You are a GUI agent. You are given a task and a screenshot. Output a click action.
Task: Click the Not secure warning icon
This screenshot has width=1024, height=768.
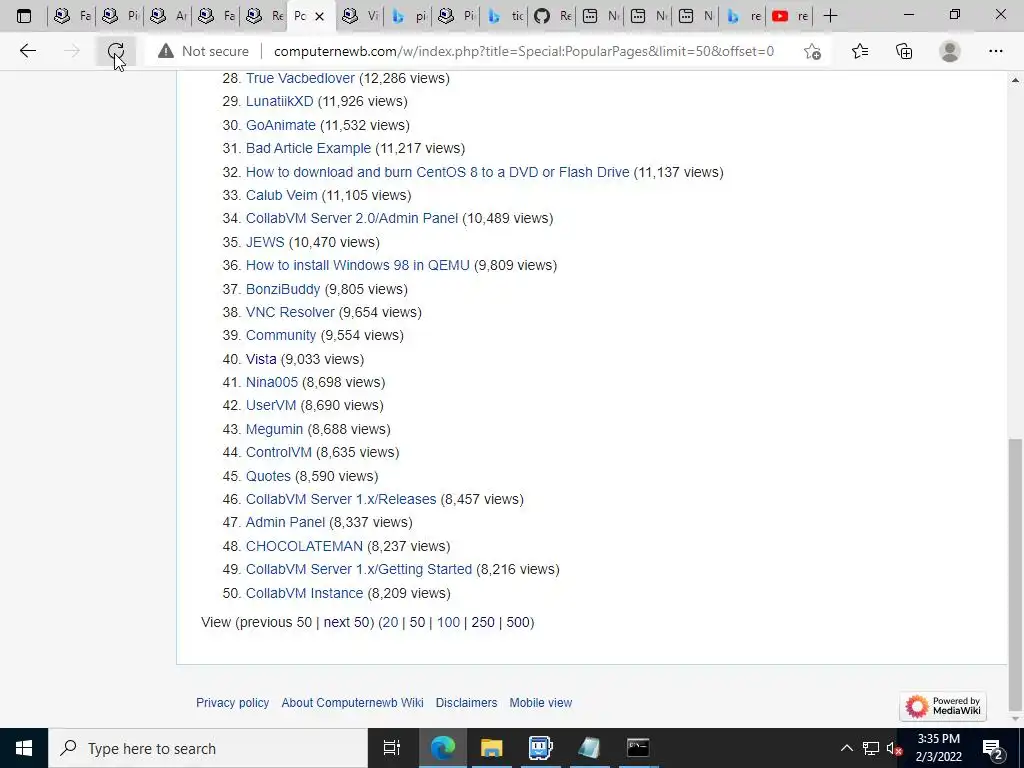click(166, 51)
